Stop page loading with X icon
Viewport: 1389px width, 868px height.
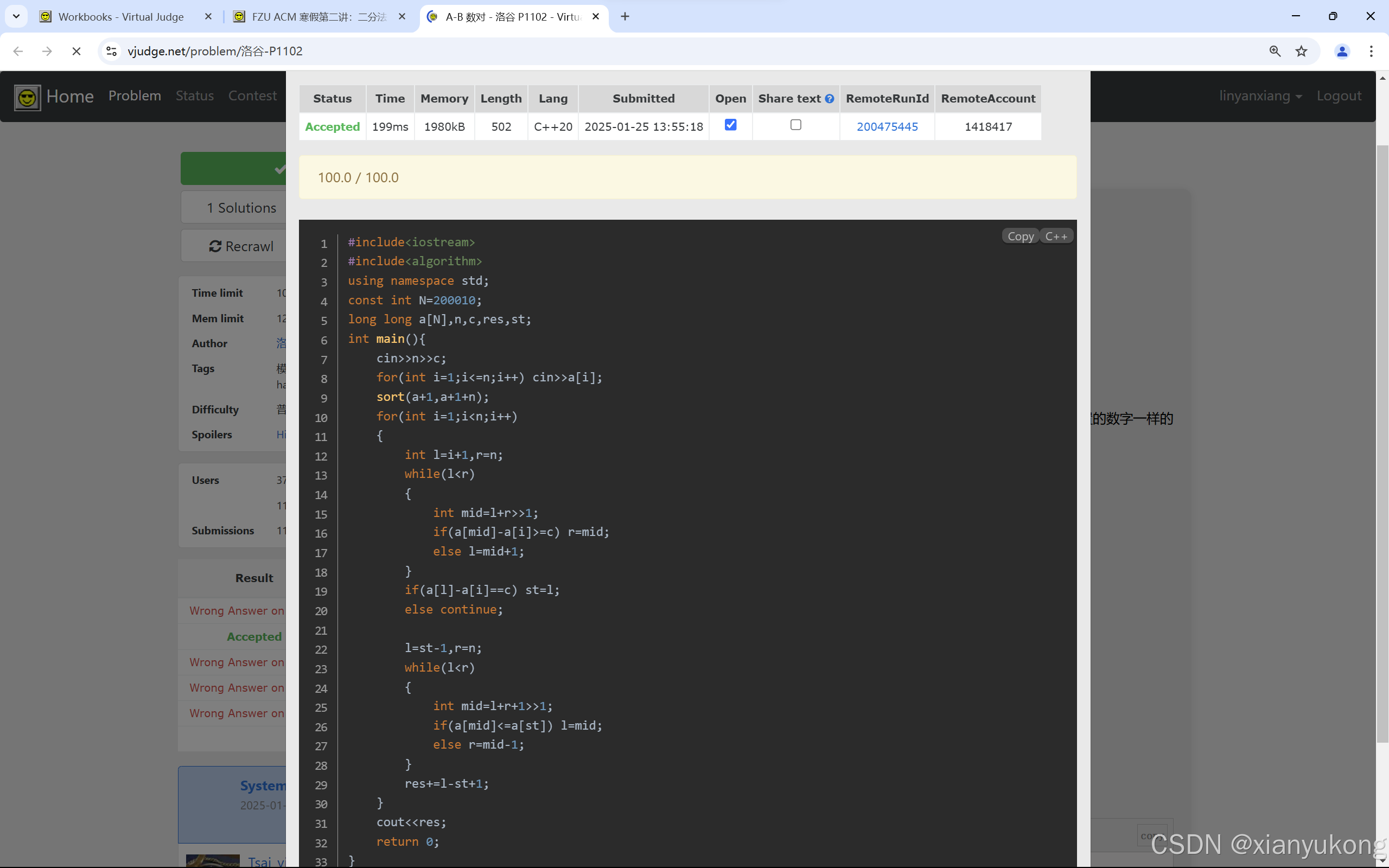point(76,51)
